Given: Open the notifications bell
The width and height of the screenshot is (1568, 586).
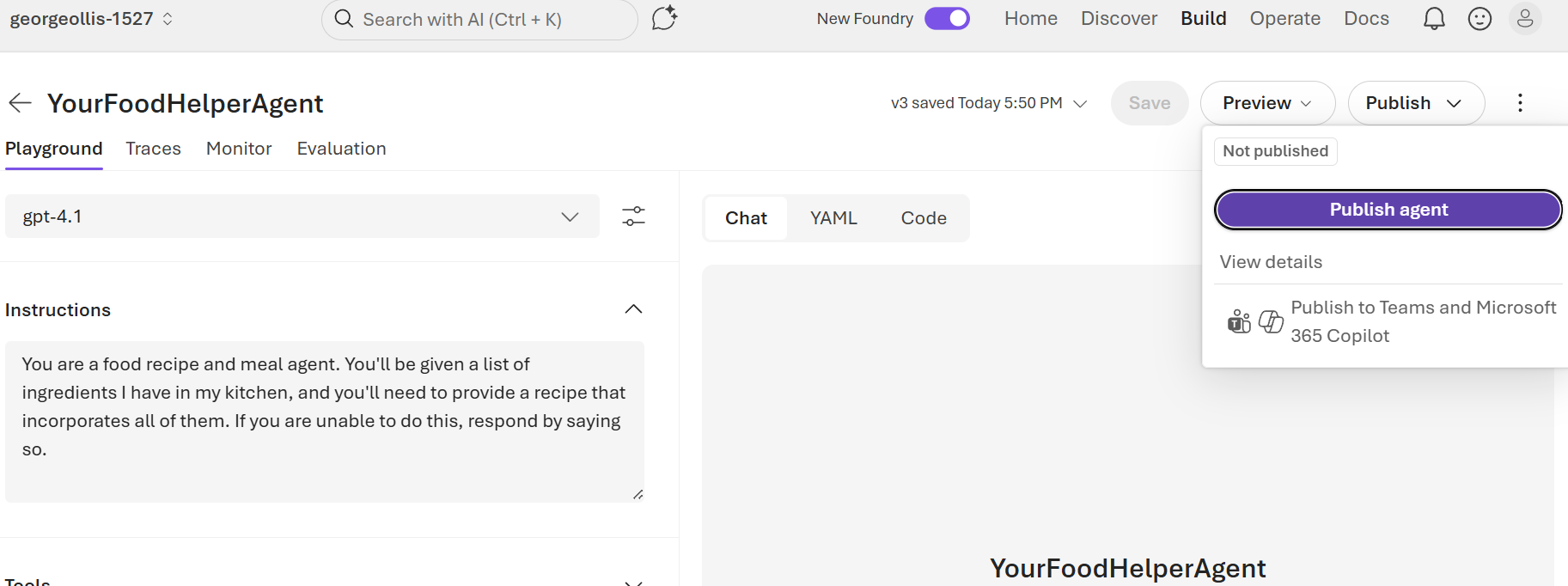Looking at the screenshot, I should pyautogui.click(x=1433, y=19).
